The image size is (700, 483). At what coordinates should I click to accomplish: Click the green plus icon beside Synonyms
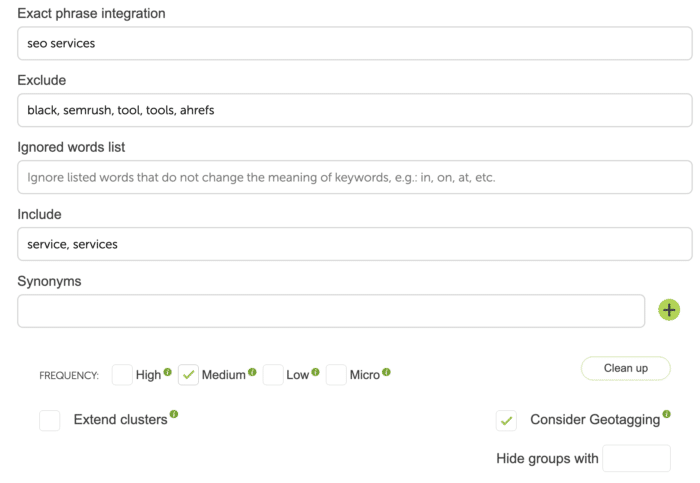pos(669,310)
